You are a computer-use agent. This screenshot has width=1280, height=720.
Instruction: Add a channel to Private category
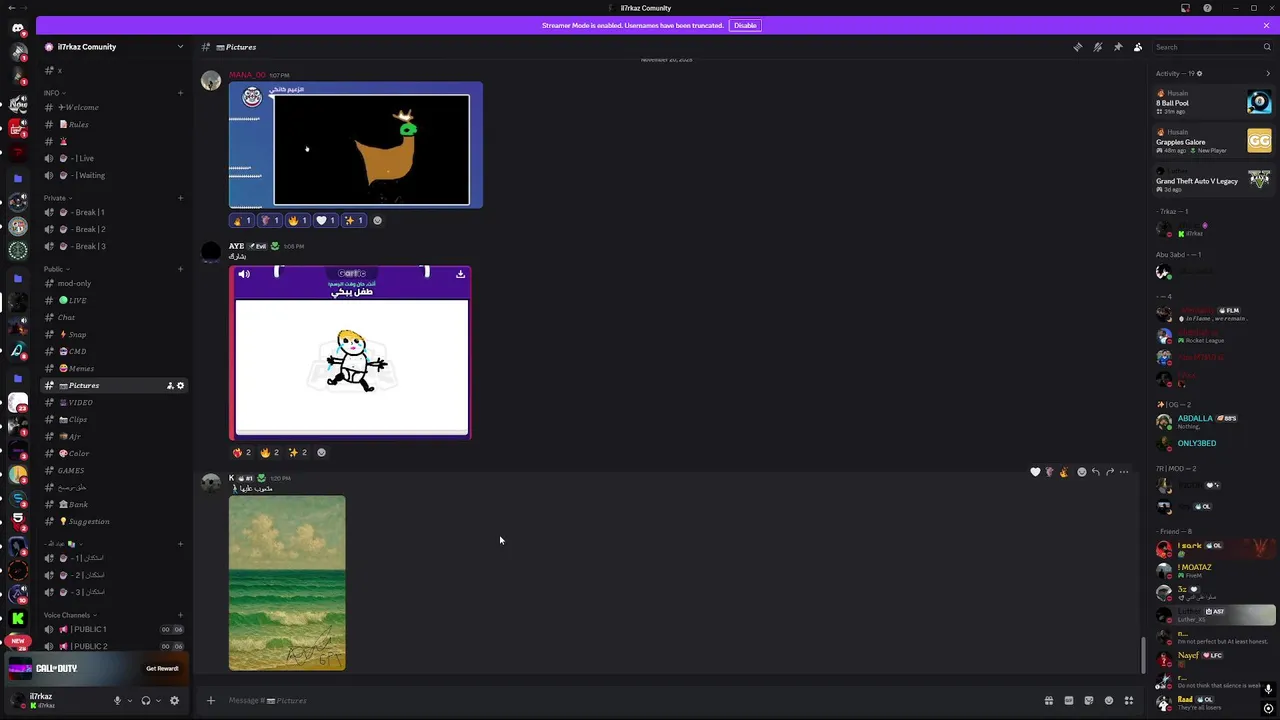click(x=180, y=198)
